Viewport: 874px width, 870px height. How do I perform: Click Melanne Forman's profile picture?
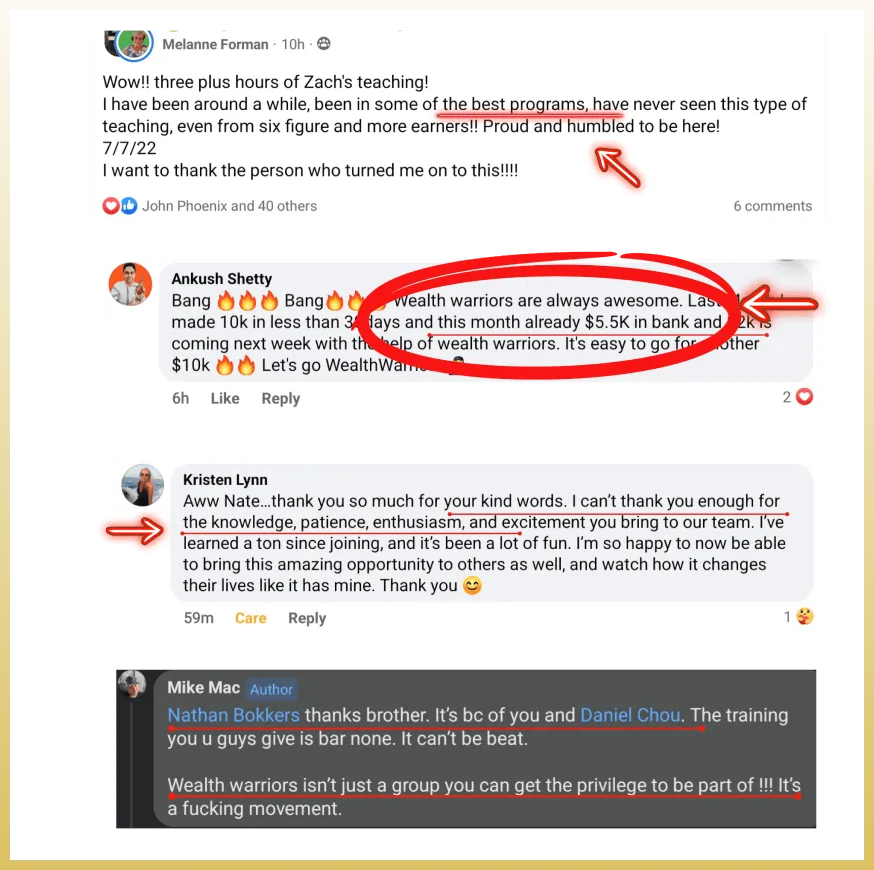click(x=134, y=44)
